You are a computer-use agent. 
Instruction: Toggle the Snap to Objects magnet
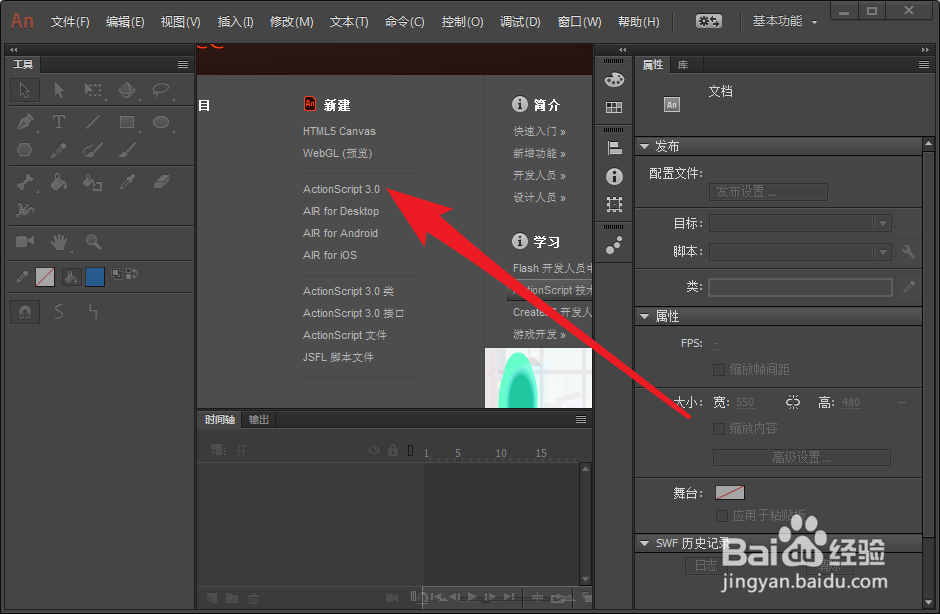pyautogui.click(x=25, y=312)
